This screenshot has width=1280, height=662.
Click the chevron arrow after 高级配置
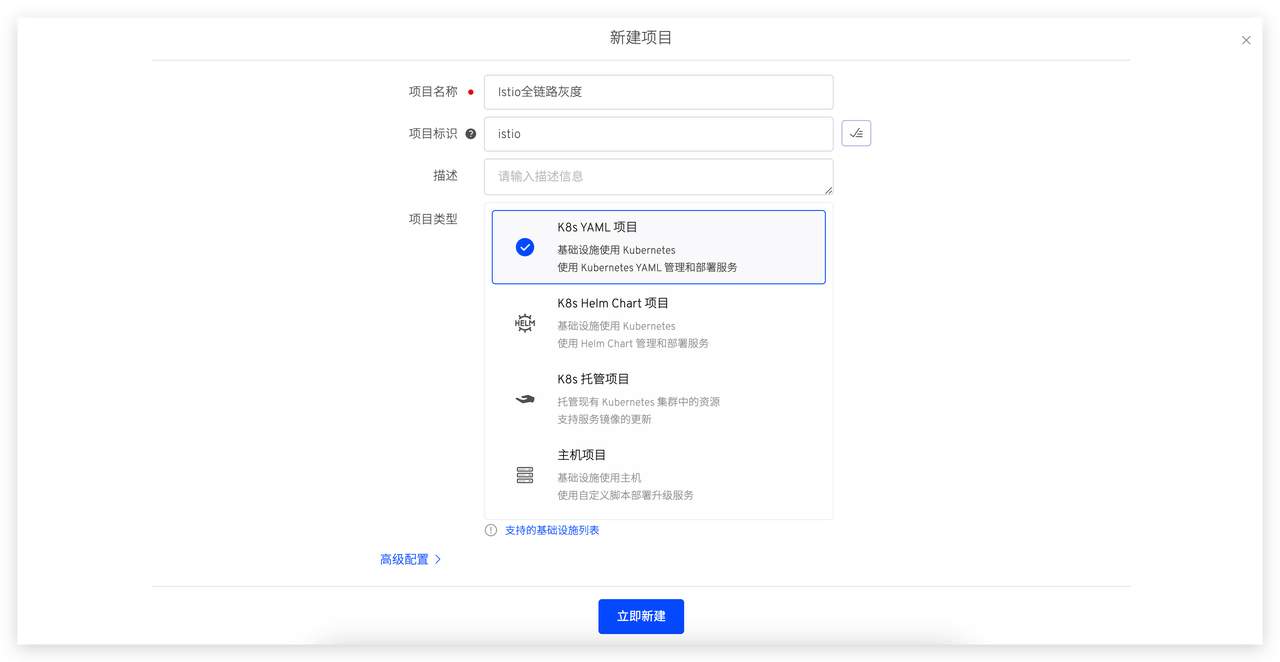click(x=438, y=559)
